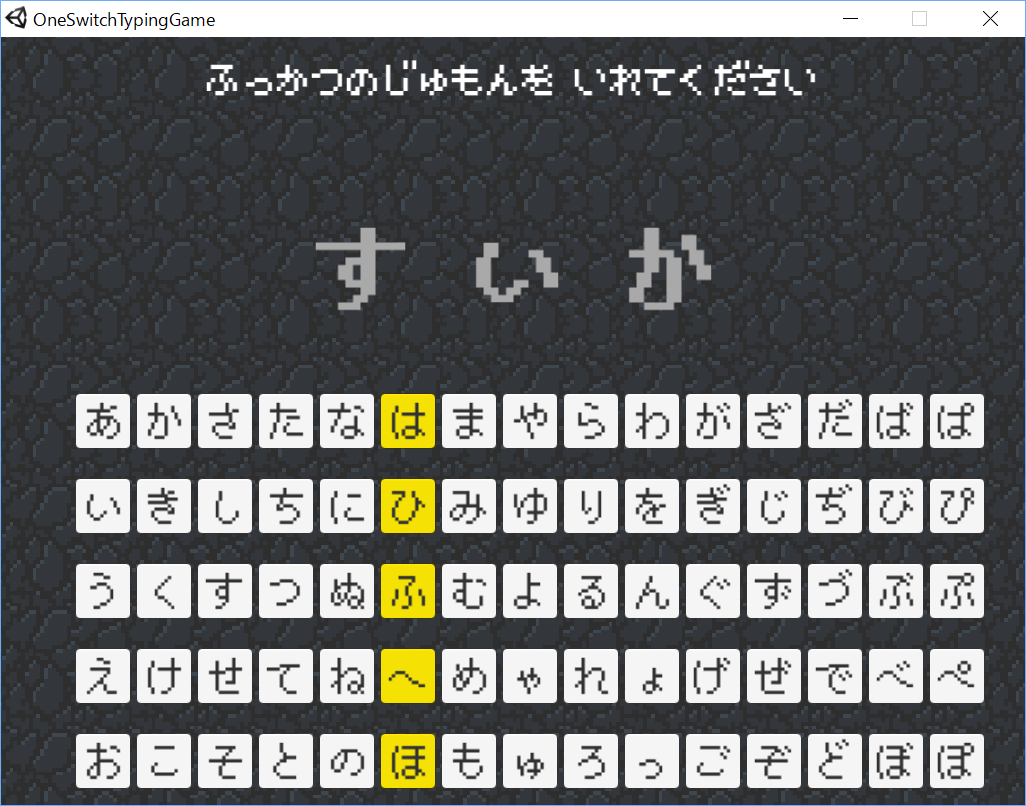Image resolution: width=1026 pixels, height=806 pixels.
Task: Click the ぷ key
Action: coord(957,591)
